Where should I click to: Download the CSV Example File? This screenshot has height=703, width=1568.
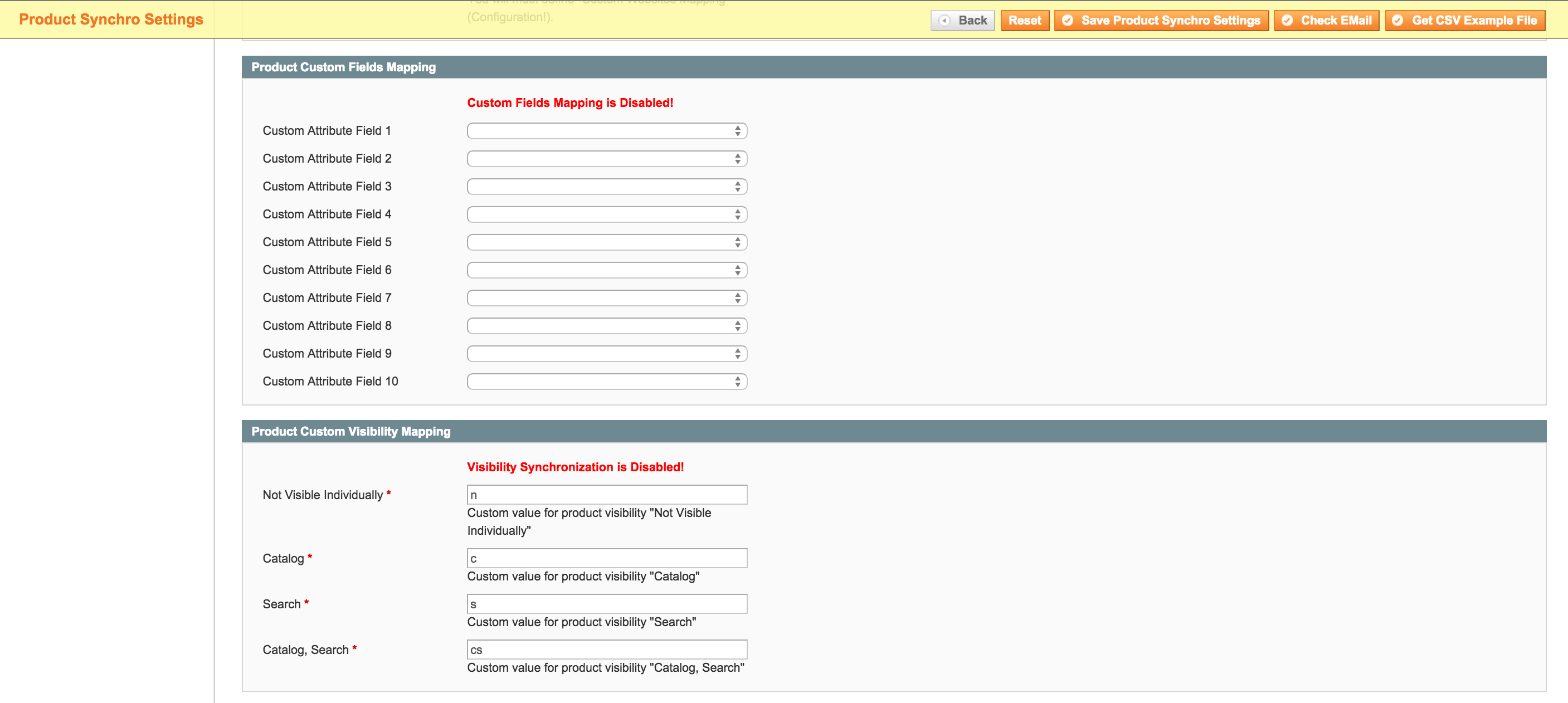coord(1465,21)
